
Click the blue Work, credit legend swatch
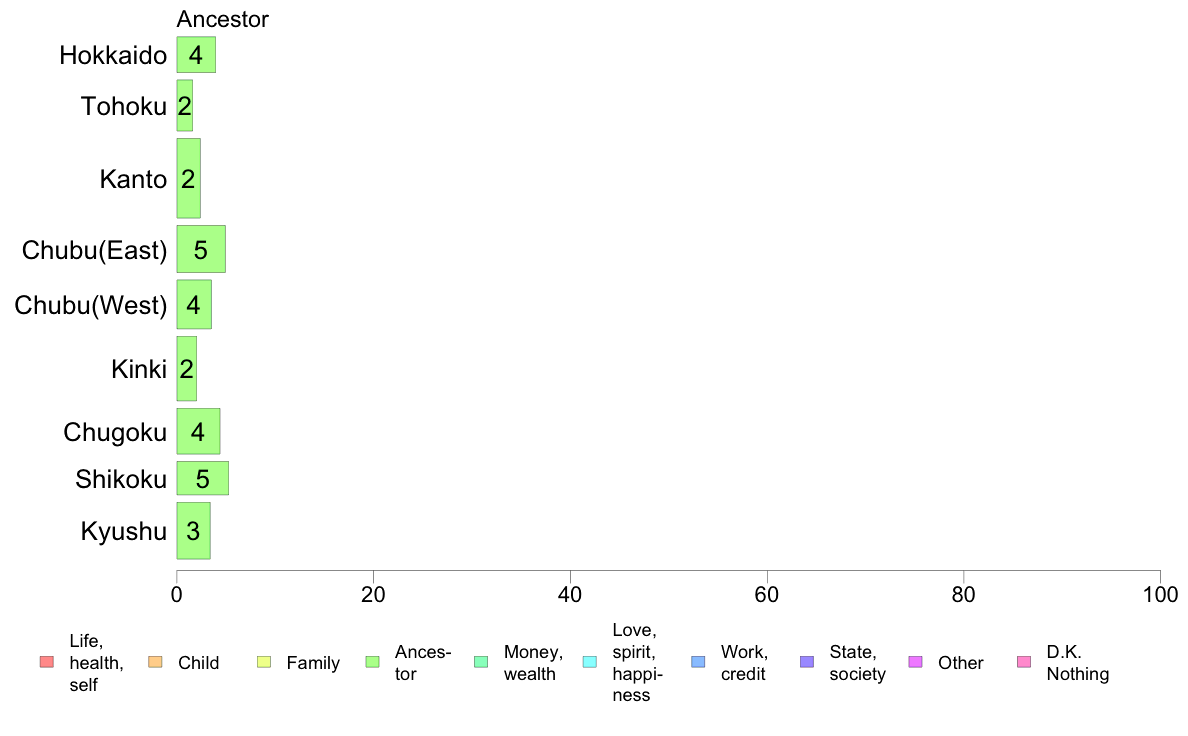tap(699, 662)
